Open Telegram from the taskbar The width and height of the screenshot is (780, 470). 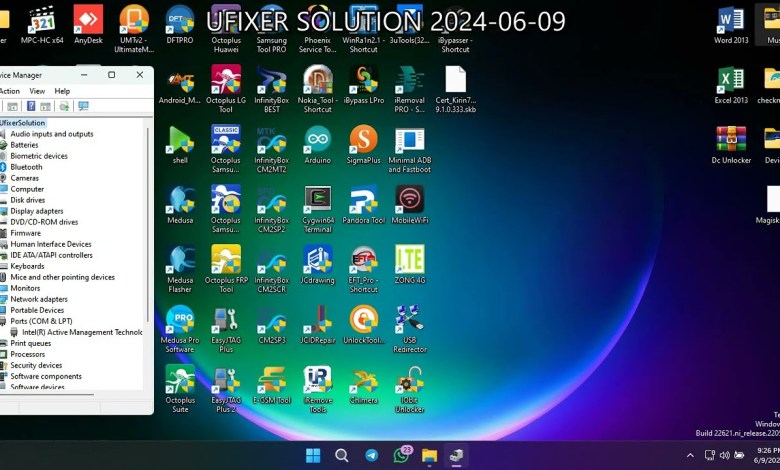click(x=371, y=456)
